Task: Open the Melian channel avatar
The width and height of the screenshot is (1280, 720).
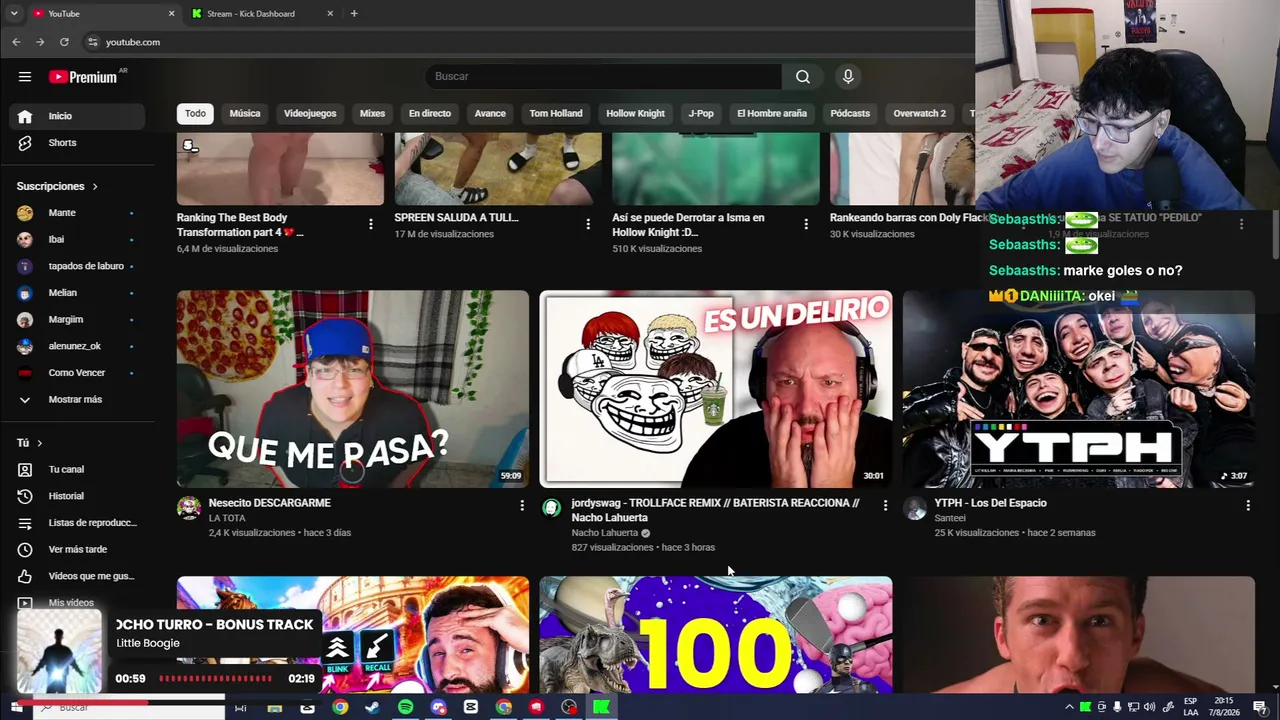Action: coord(25,293)
